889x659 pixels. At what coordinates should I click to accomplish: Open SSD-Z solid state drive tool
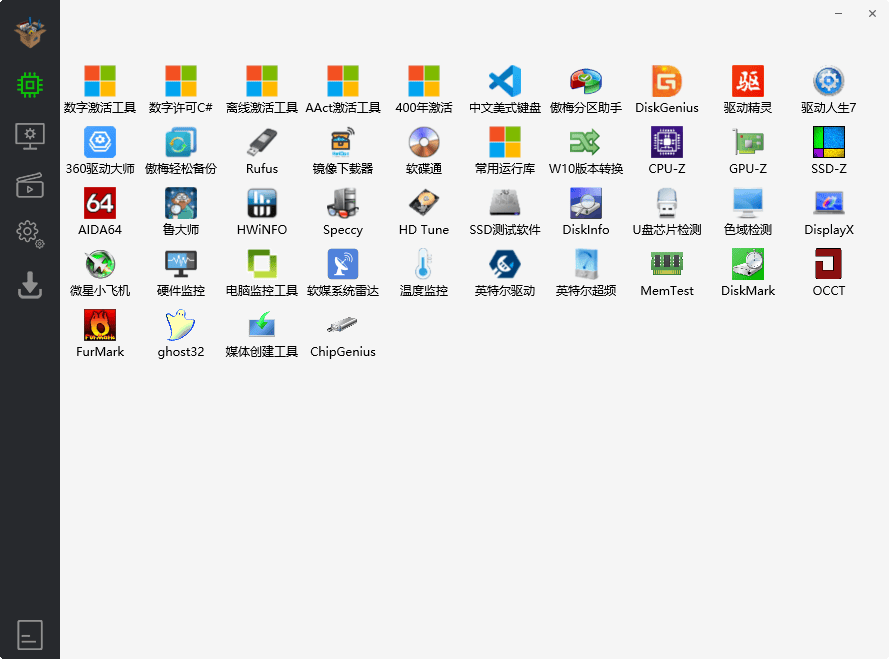click(828, 150)
